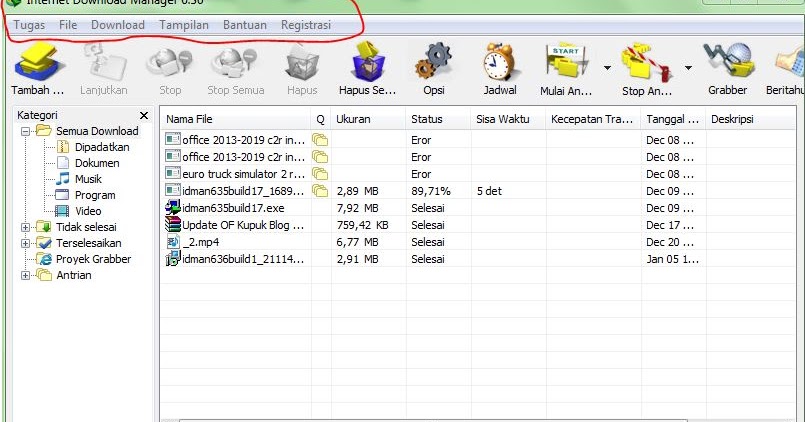Open the Registrasi menu
The height and width of the screenshot is (422, 805).
pos(305,25)
